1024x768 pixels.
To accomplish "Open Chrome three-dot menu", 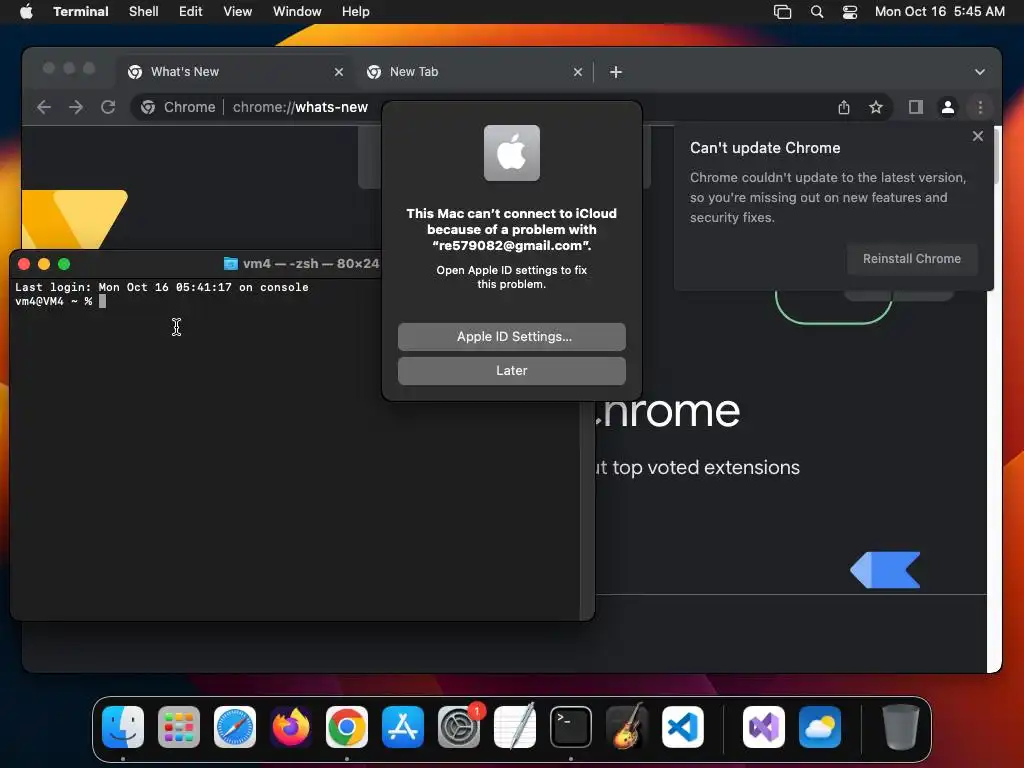I will 980,107.
